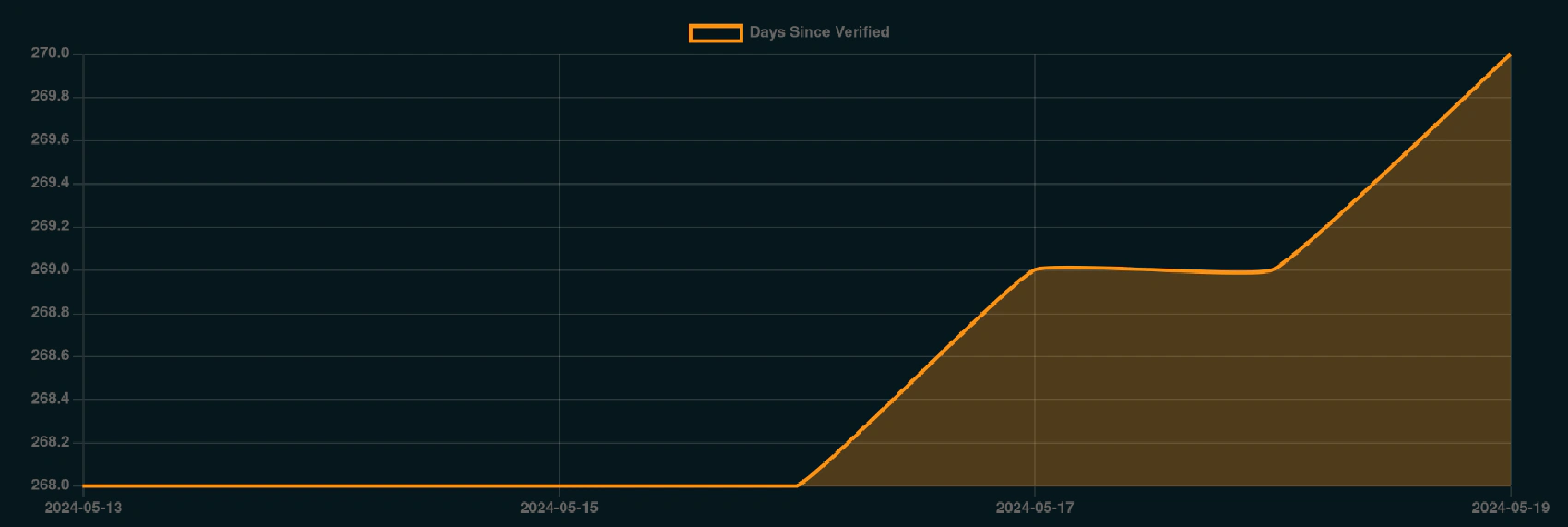Click the 268.0 y-axis label
1568x527 pixels.
point(50,485)
